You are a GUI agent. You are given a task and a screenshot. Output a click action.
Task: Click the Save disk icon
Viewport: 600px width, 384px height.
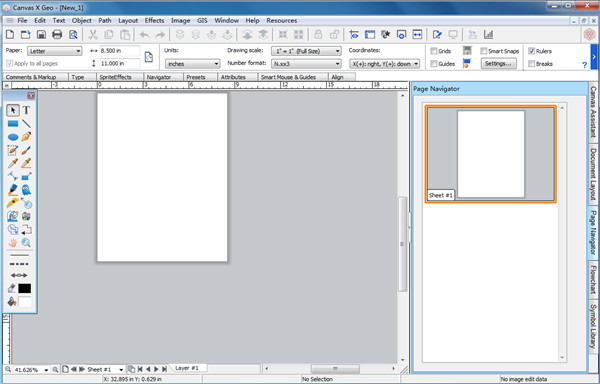(41, 35)
